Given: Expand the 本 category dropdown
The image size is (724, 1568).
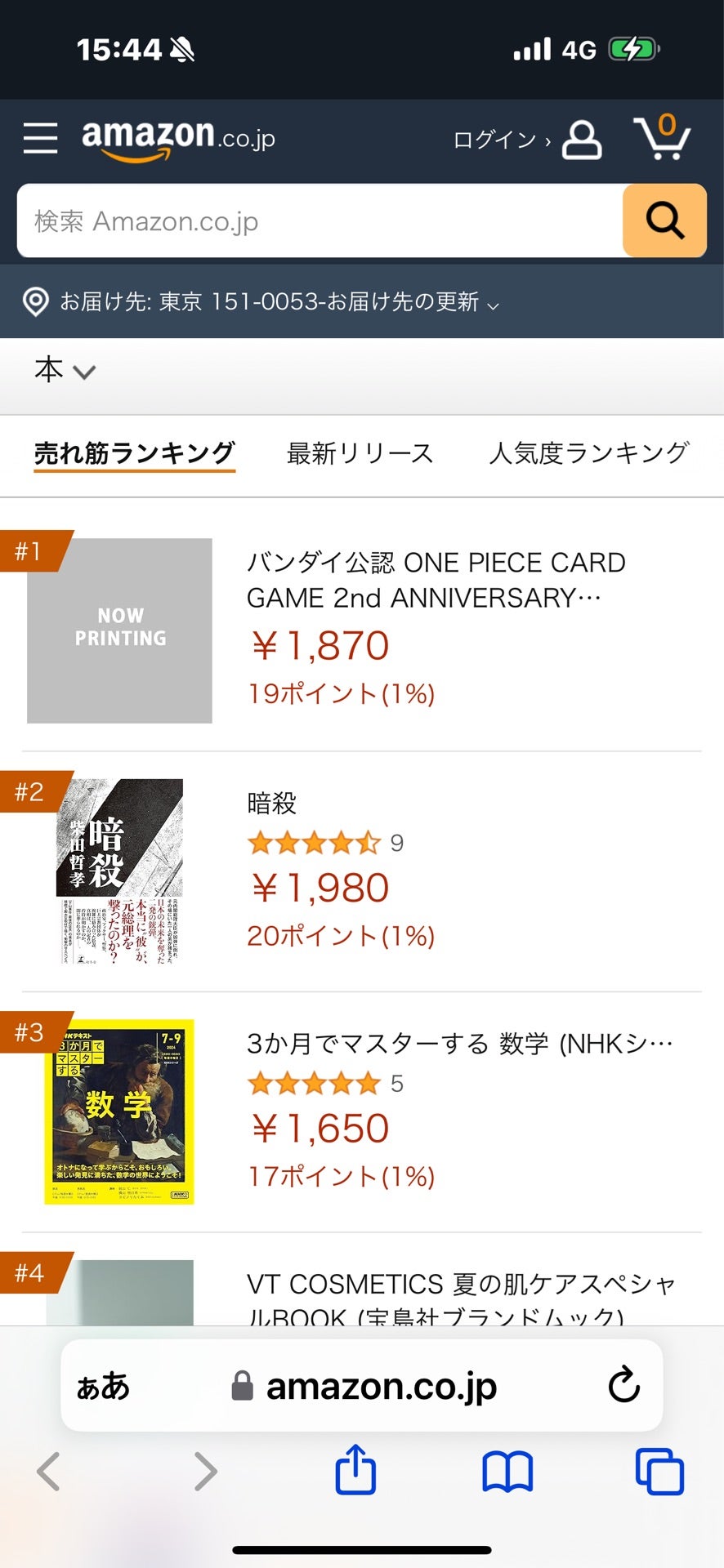Looking at the screenshot, I should [x=65, y=370].
